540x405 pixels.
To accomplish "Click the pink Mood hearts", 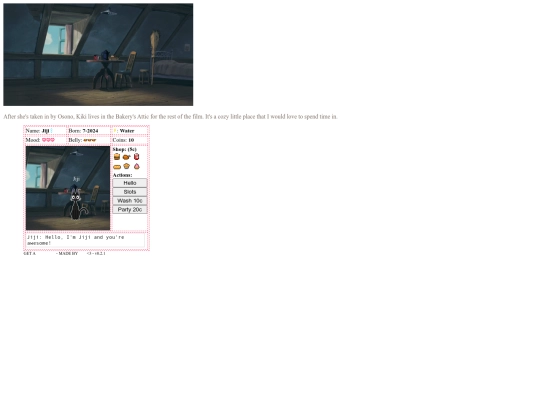I will coord(48,140).
